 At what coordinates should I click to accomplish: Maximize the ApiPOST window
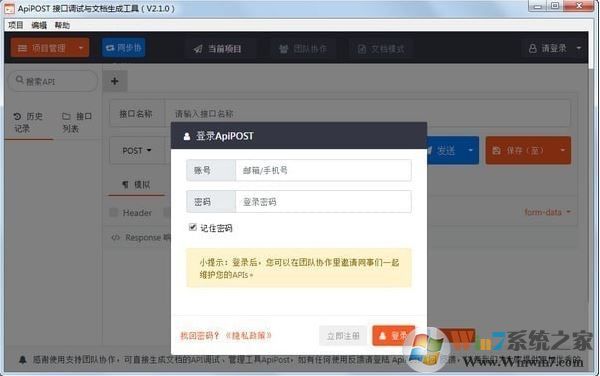tap(555, 6)
